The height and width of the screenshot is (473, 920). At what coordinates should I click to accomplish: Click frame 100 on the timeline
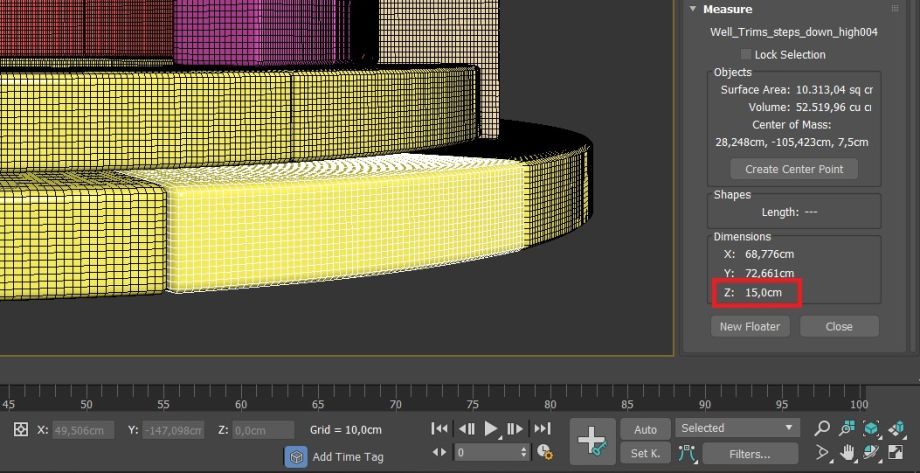(x=859, y=404)
